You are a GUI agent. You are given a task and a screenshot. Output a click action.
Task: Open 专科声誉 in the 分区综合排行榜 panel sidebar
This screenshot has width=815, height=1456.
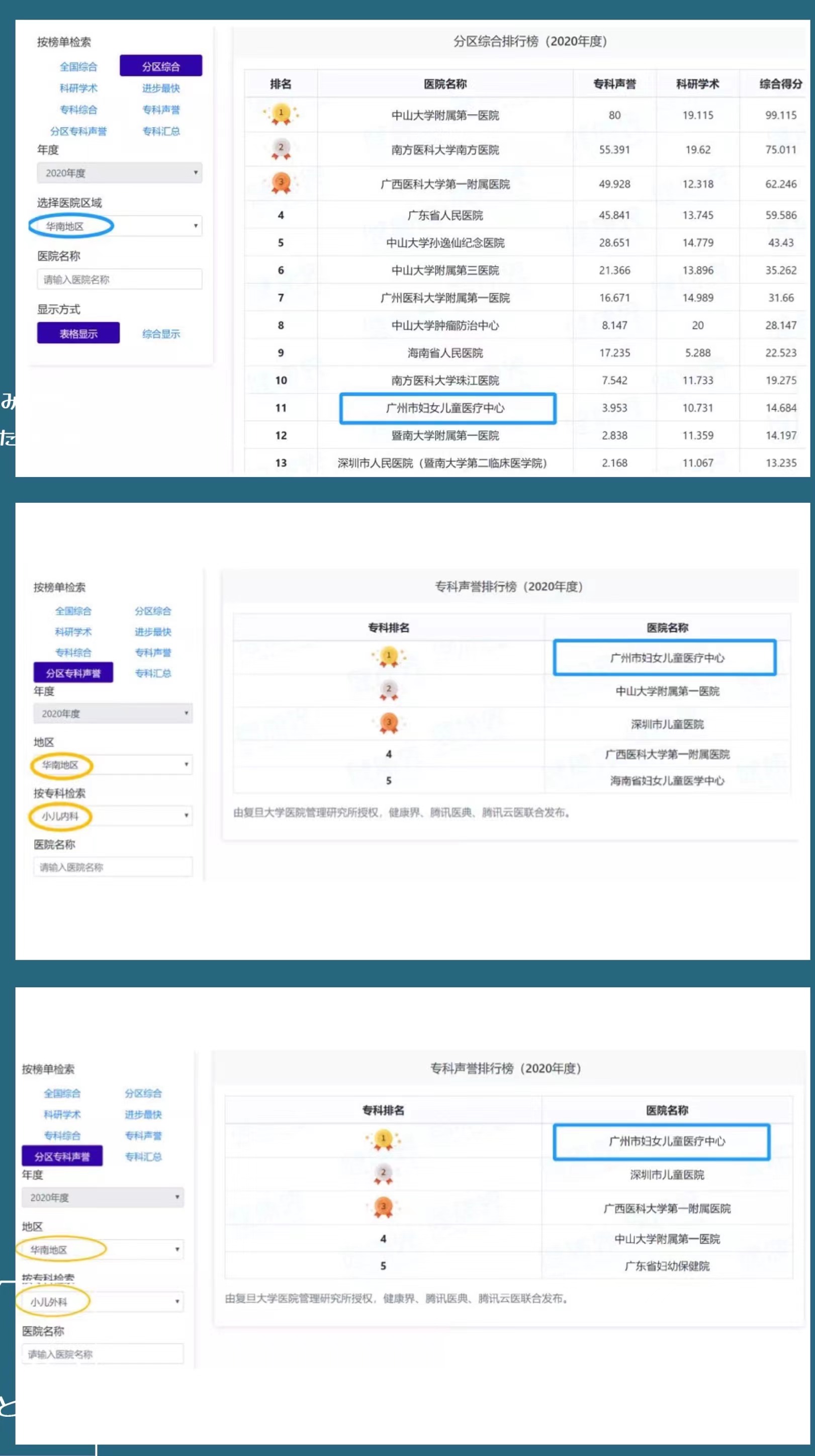161,110
